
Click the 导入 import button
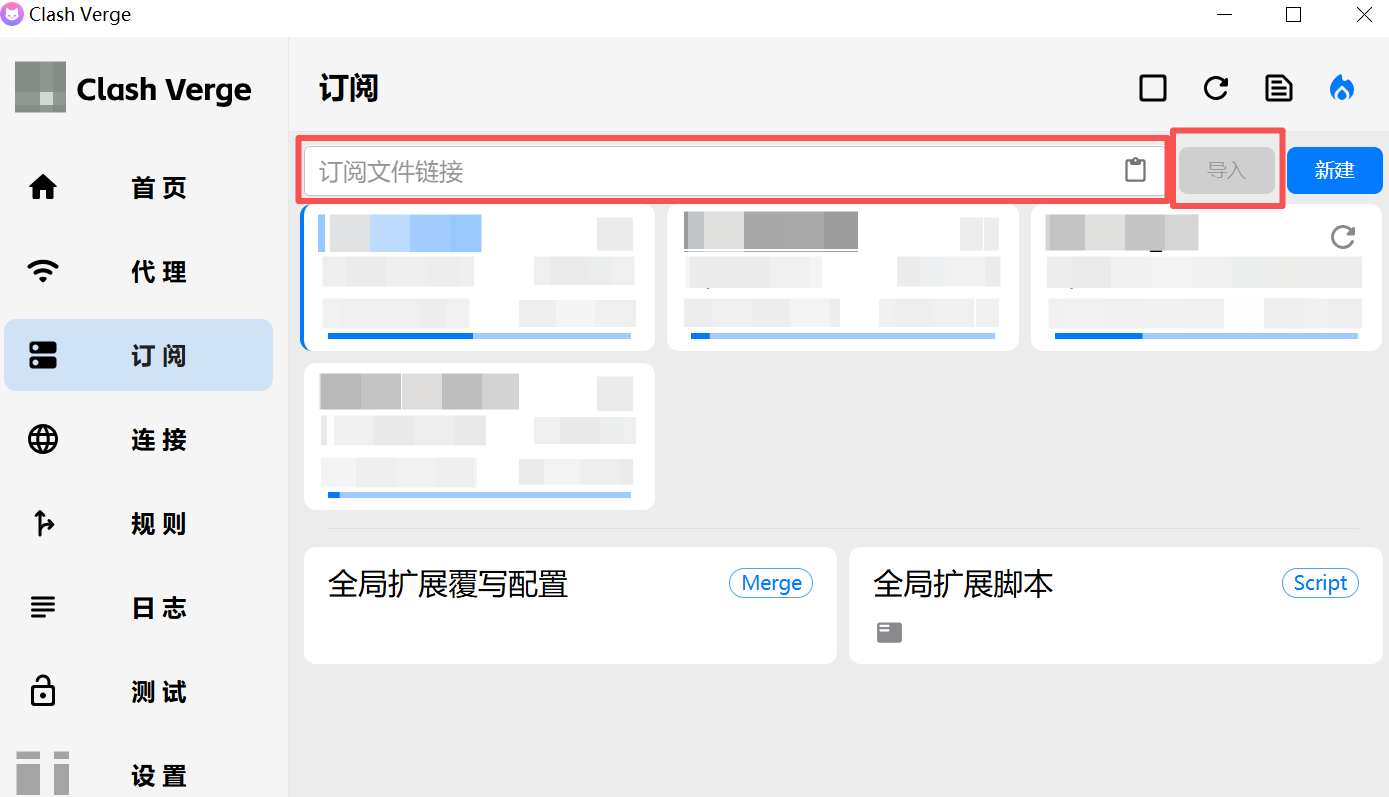click(1226, 170)
